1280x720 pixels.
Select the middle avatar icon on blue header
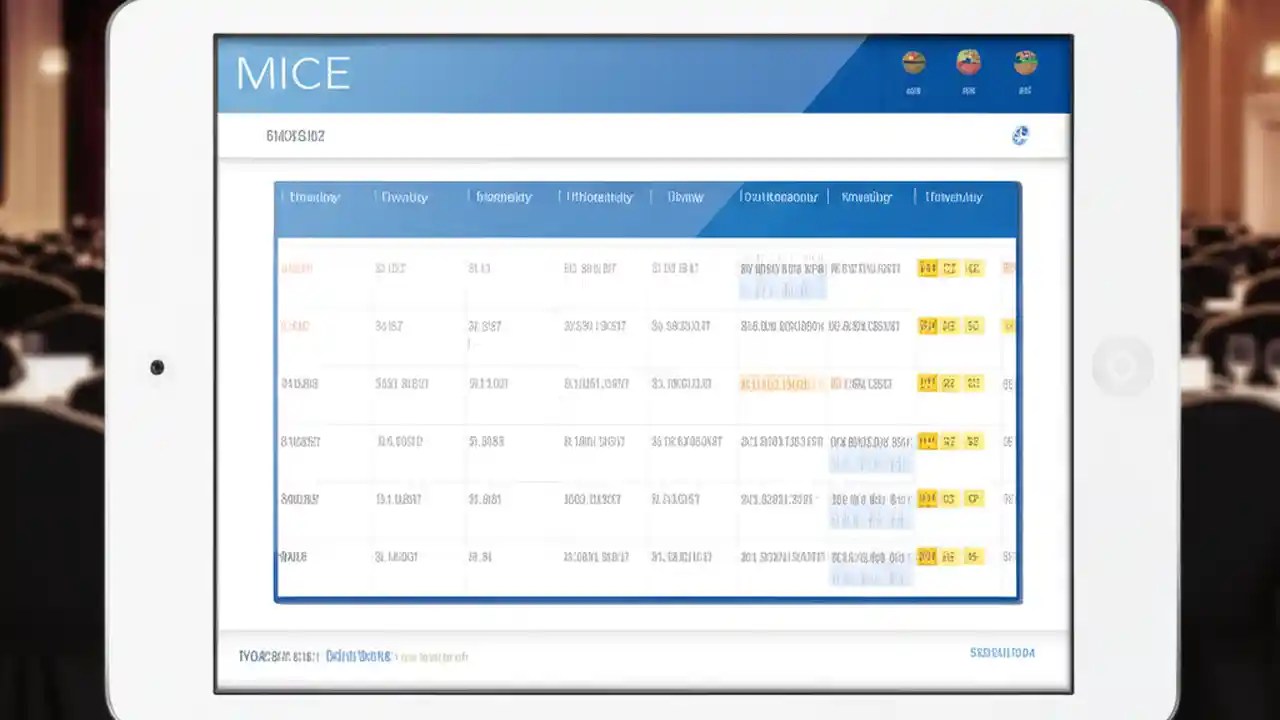point(968,62)
